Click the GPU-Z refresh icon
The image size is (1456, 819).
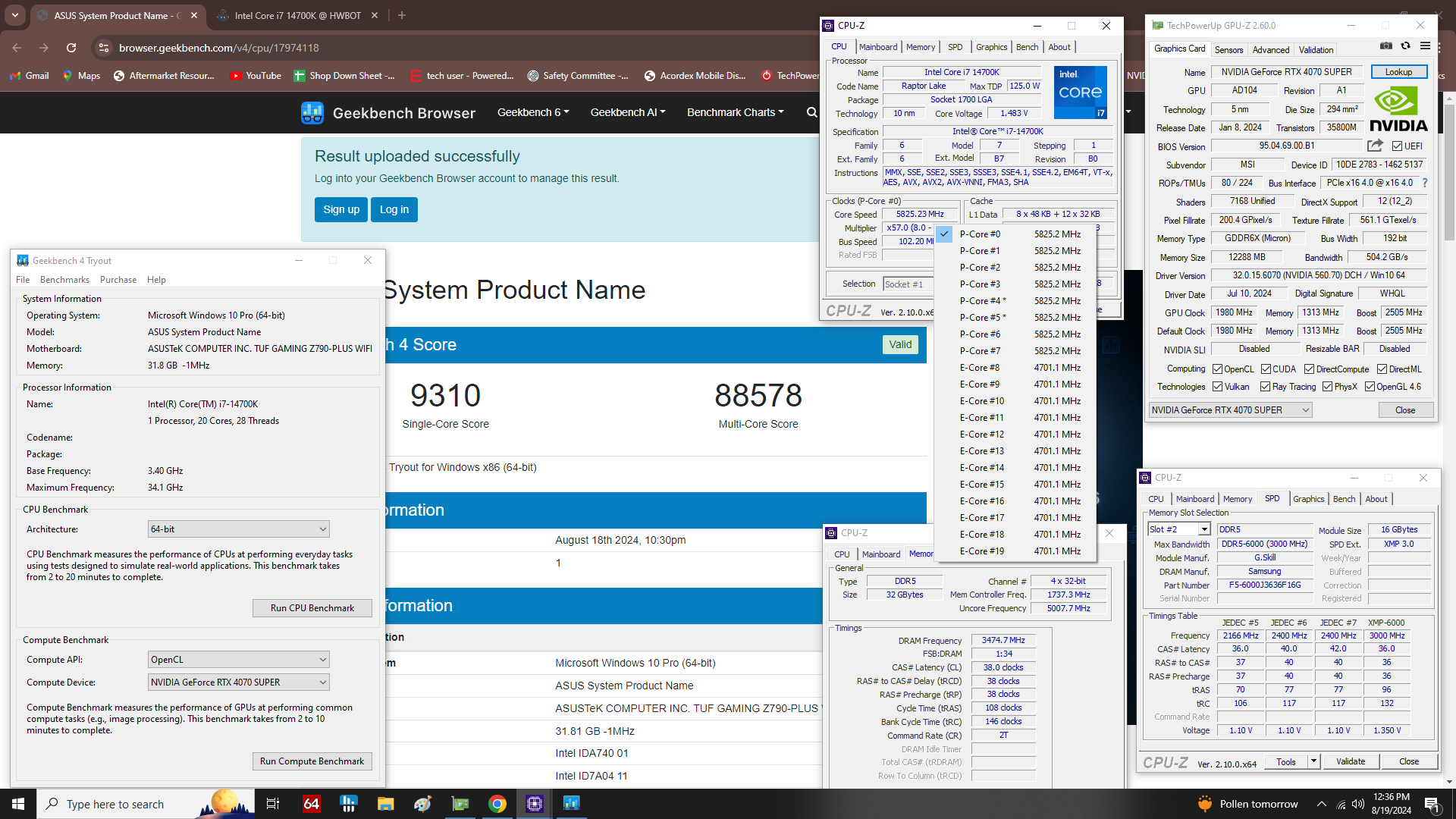tap(1405, 46)
